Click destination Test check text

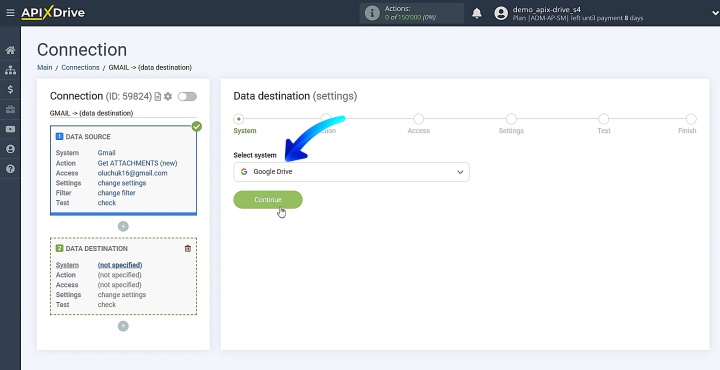pos(107,304)
